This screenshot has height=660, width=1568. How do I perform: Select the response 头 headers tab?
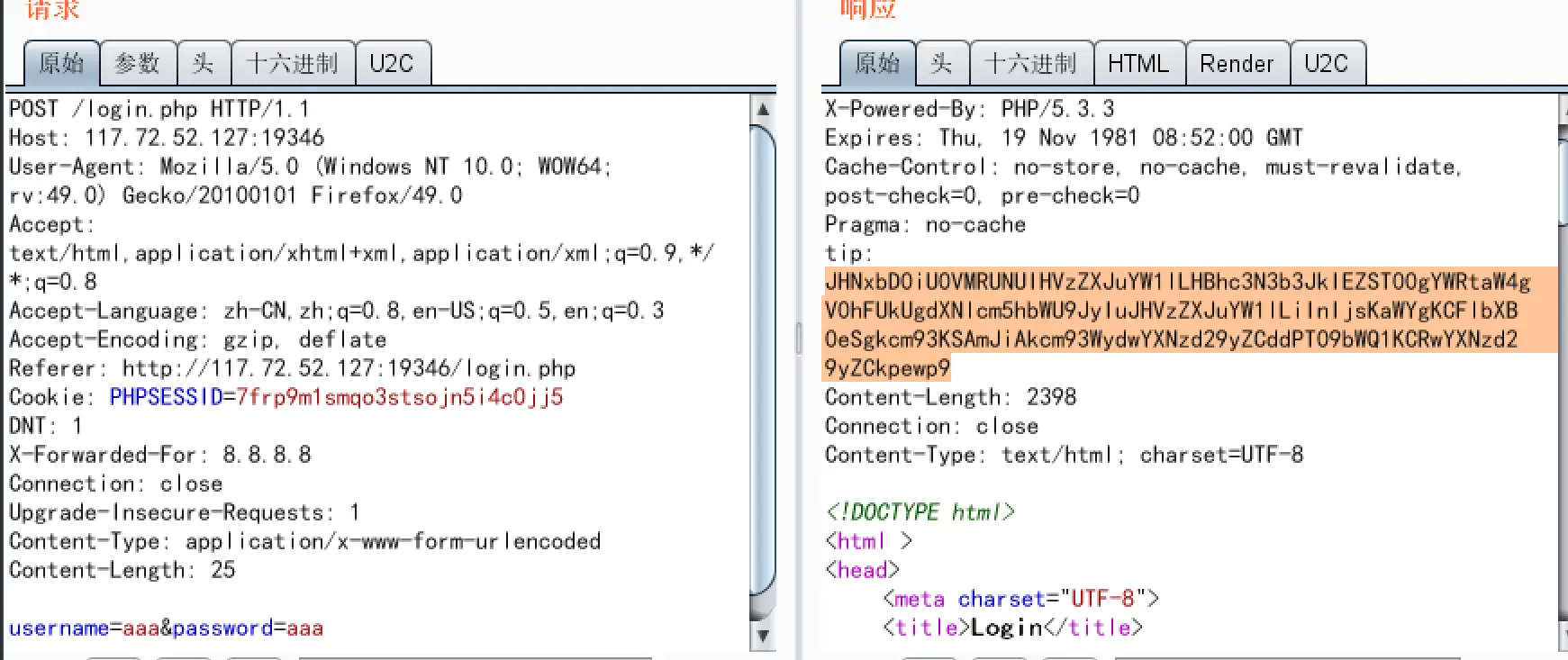942,63
